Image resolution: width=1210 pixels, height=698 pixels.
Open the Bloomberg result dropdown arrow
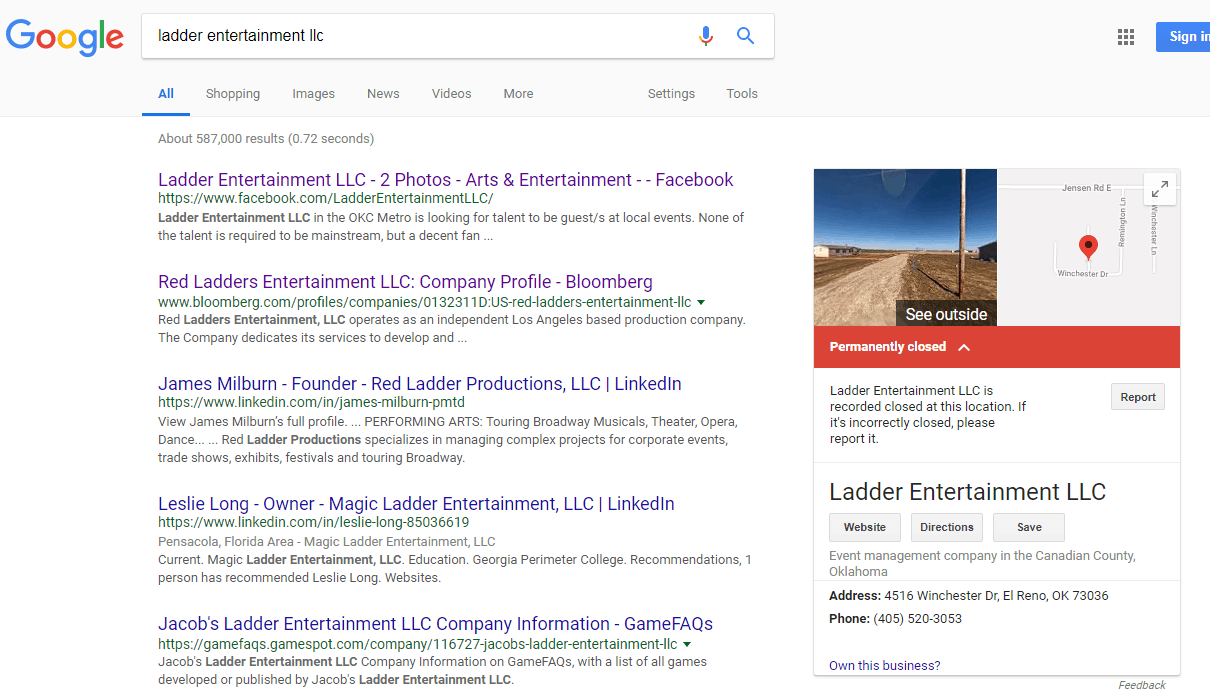click(701, 302)
